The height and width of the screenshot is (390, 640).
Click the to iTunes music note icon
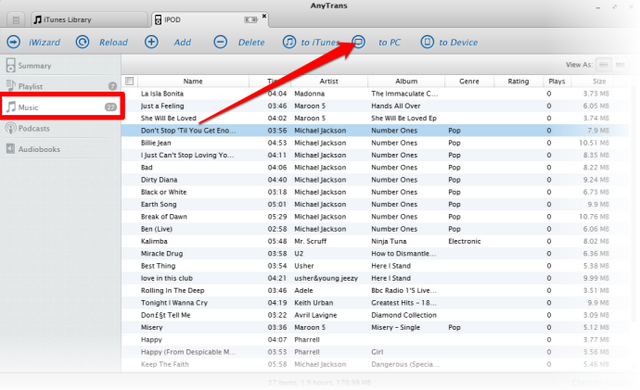click(x=289, y=42)
